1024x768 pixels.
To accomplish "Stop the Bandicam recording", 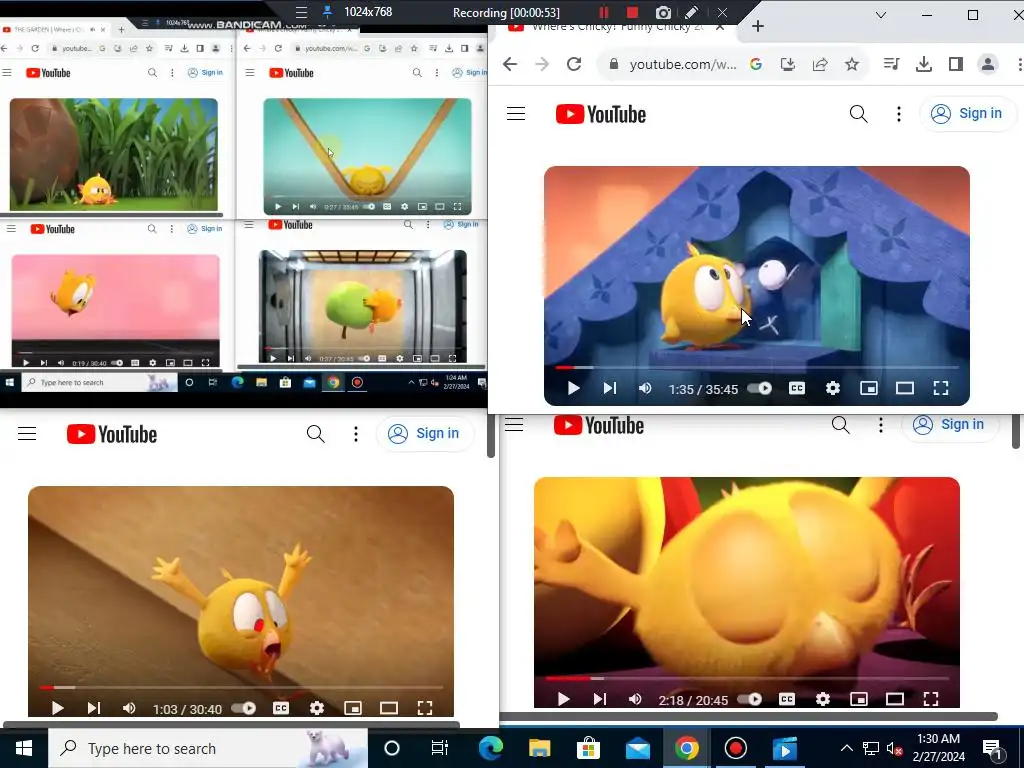I will tap(632, 12).
